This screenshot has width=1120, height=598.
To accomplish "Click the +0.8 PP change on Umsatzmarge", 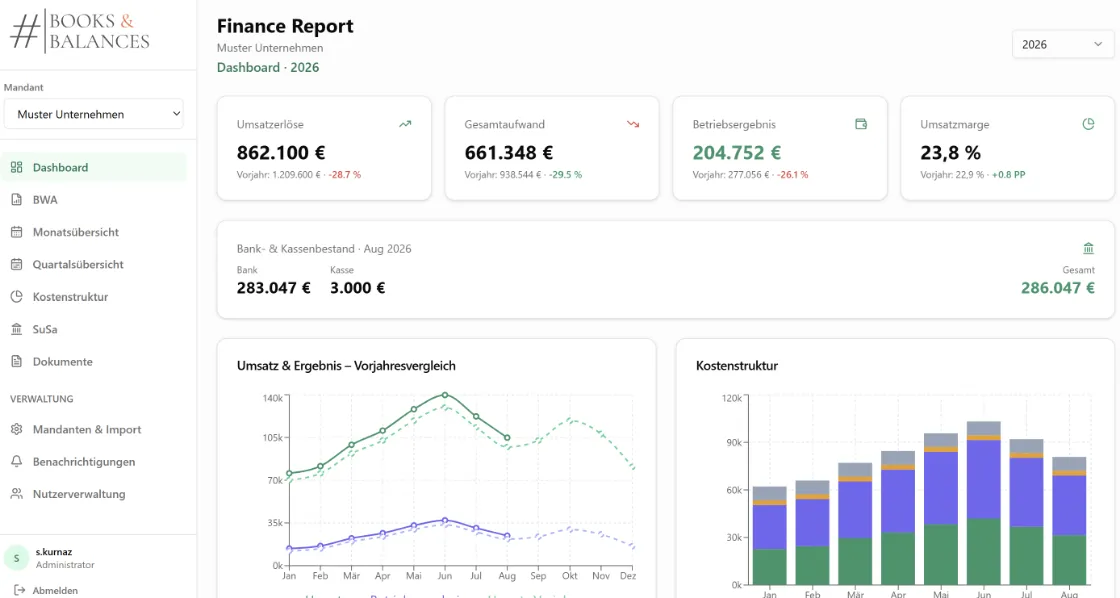I will point(1009,174).
